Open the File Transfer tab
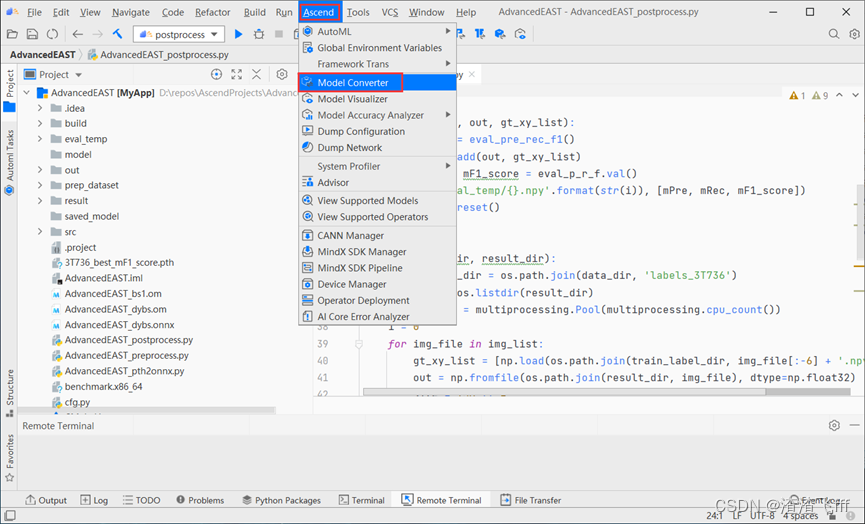This screenshot has height=524, width=865. (x=531, y=500)
